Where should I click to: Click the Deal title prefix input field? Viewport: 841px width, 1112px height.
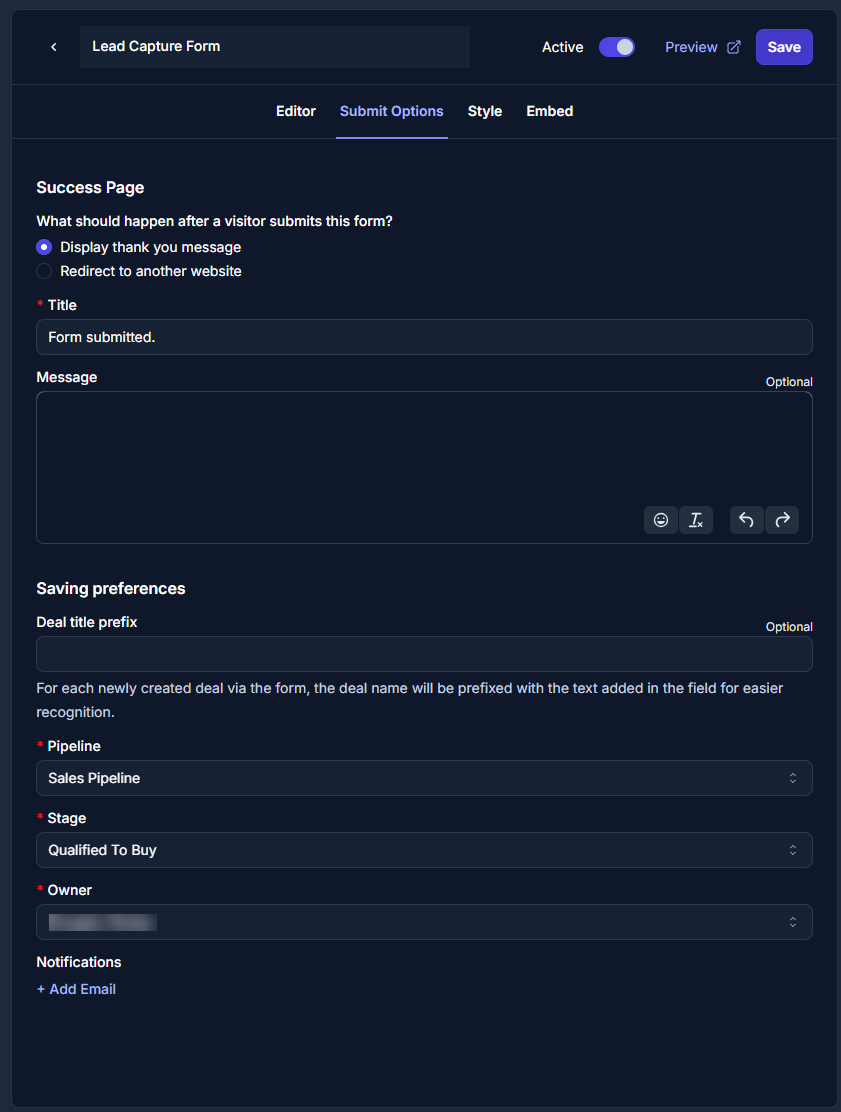[x=424, y=653]
